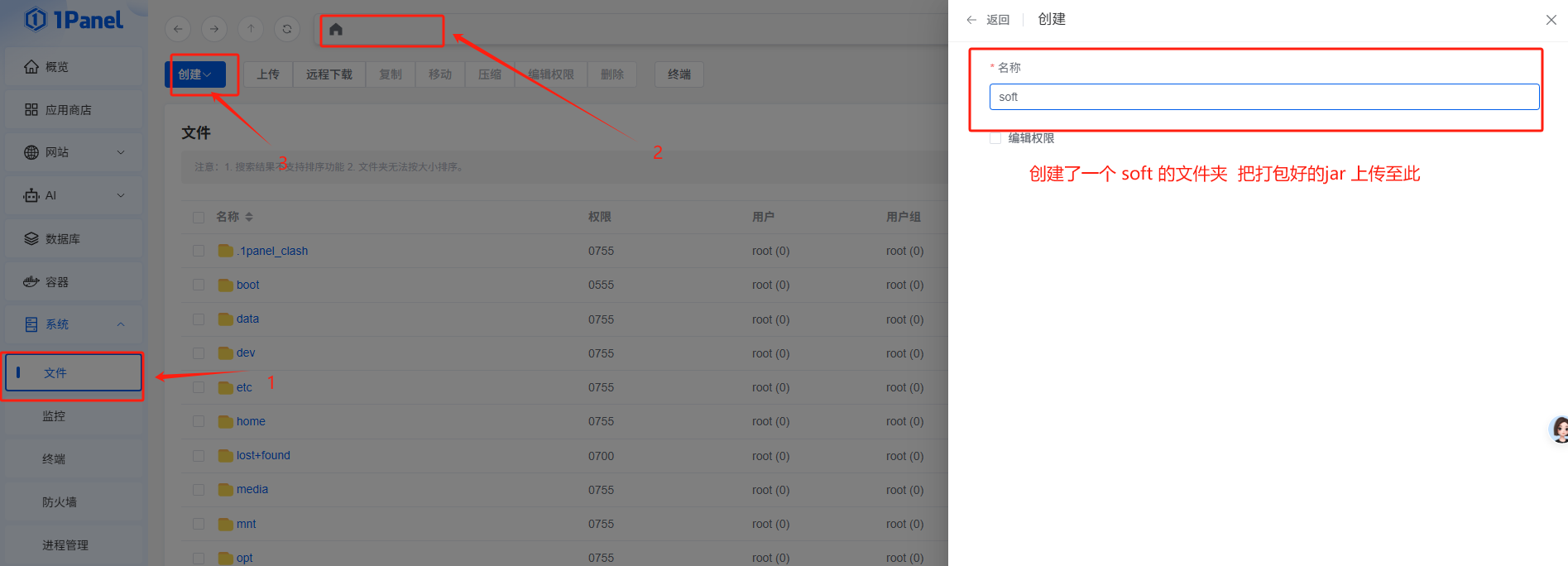Focus the 名称 input containing soft
This screenshot has width=1568, height=566.
pos(1264,97)
